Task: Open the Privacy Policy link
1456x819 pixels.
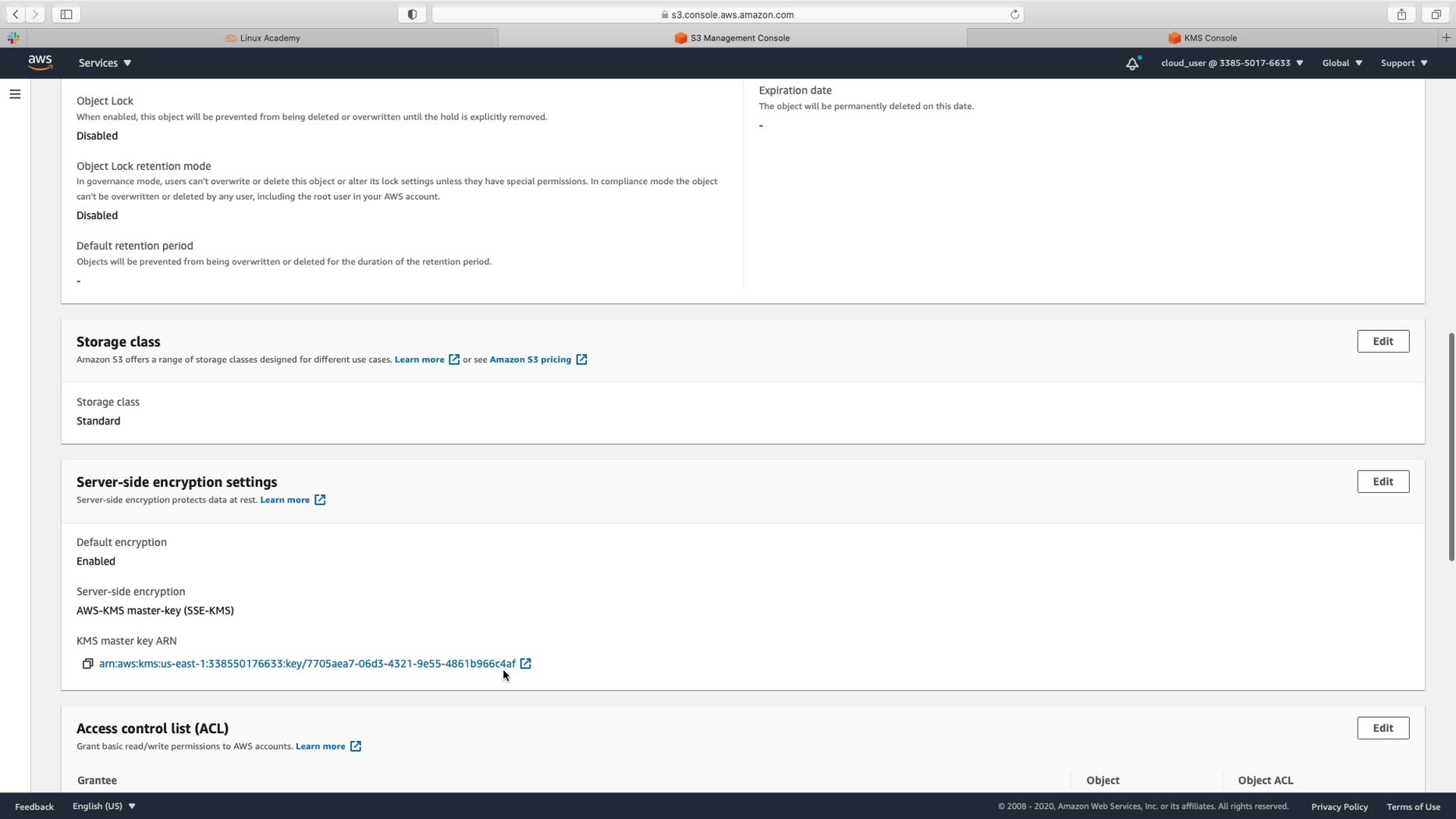Action: (x=1339, y=807)
